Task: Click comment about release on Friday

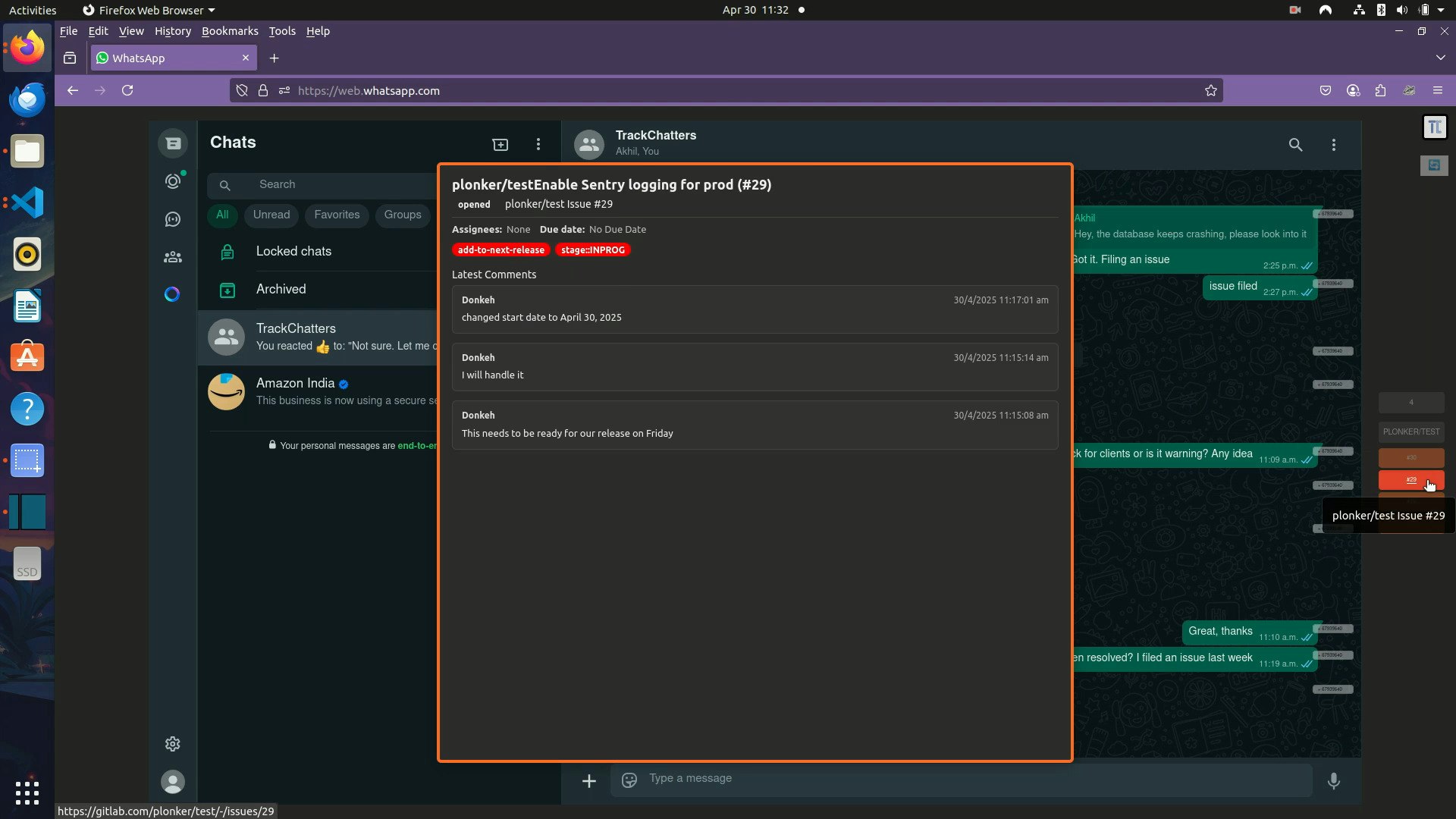Action: 755,425
